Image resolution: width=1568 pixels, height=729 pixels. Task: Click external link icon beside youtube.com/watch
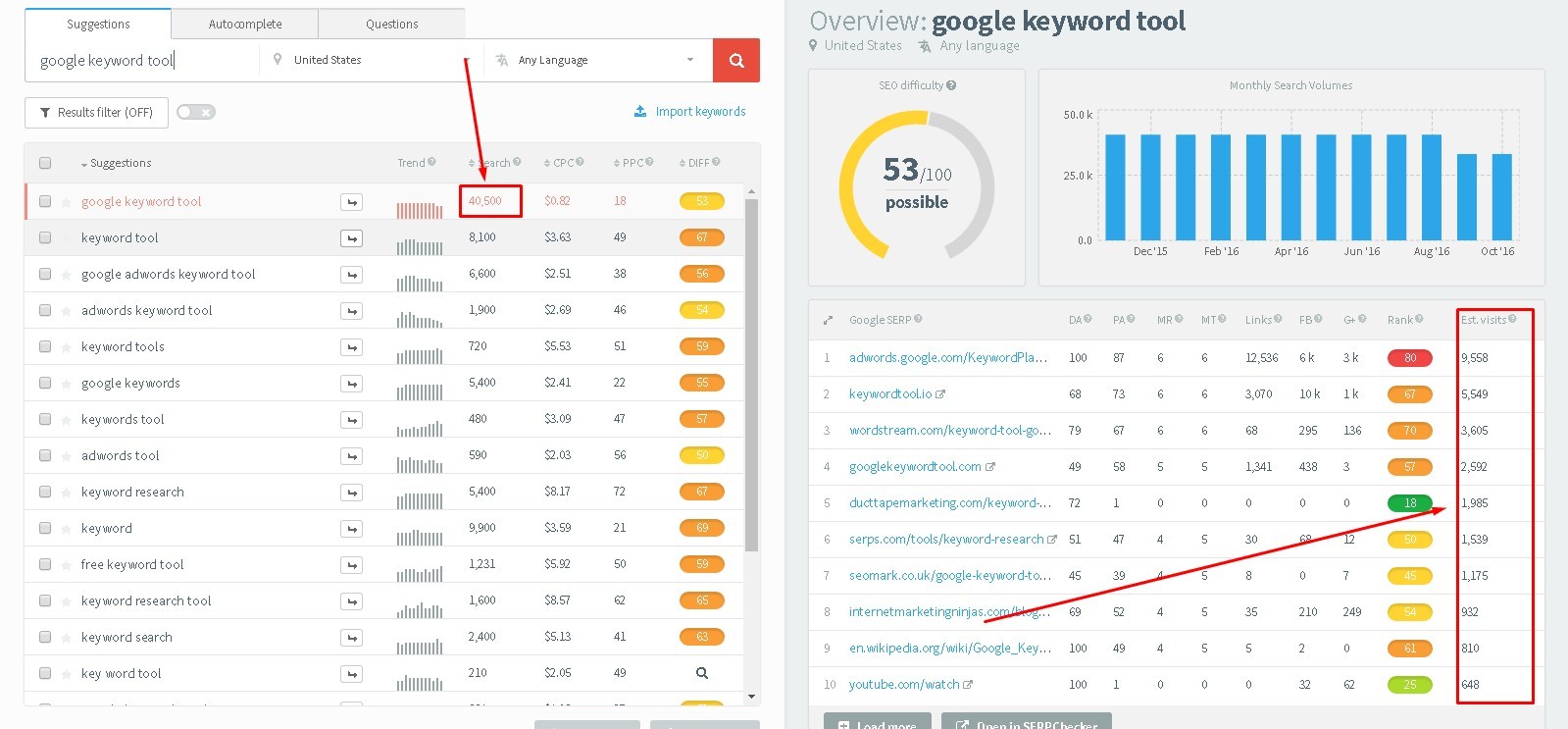[968, 685]
